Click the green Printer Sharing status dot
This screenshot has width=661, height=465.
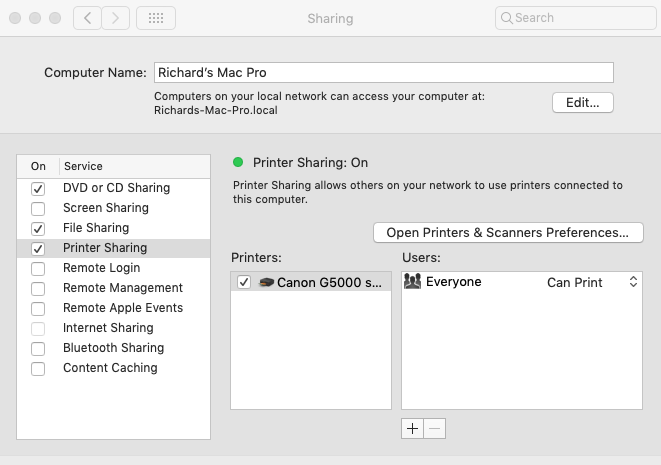[238, 162]
